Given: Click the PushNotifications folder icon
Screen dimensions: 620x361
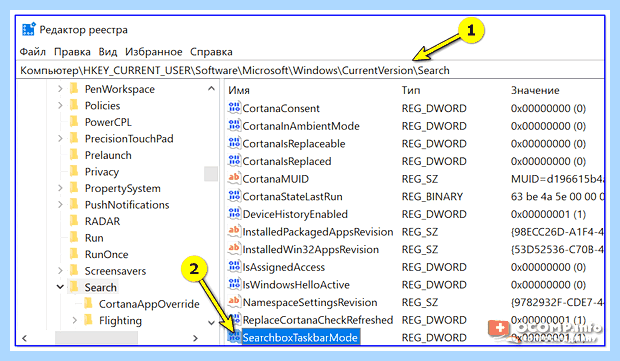Looking at the screenshot, I should [x=74, y=204].
